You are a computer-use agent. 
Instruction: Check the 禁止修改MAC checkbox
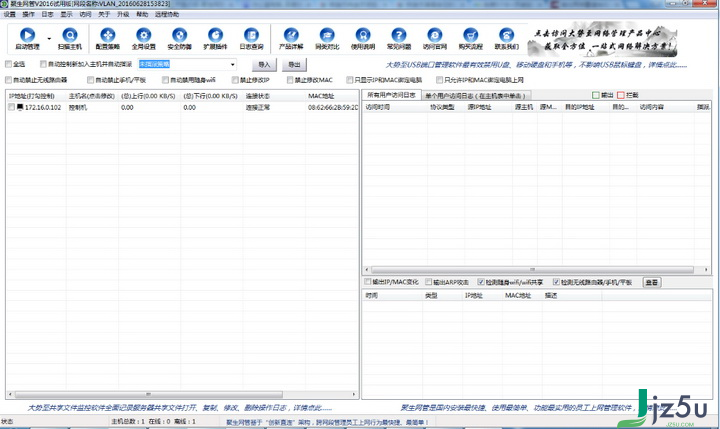pyautogui.click(x=290, y=80)
